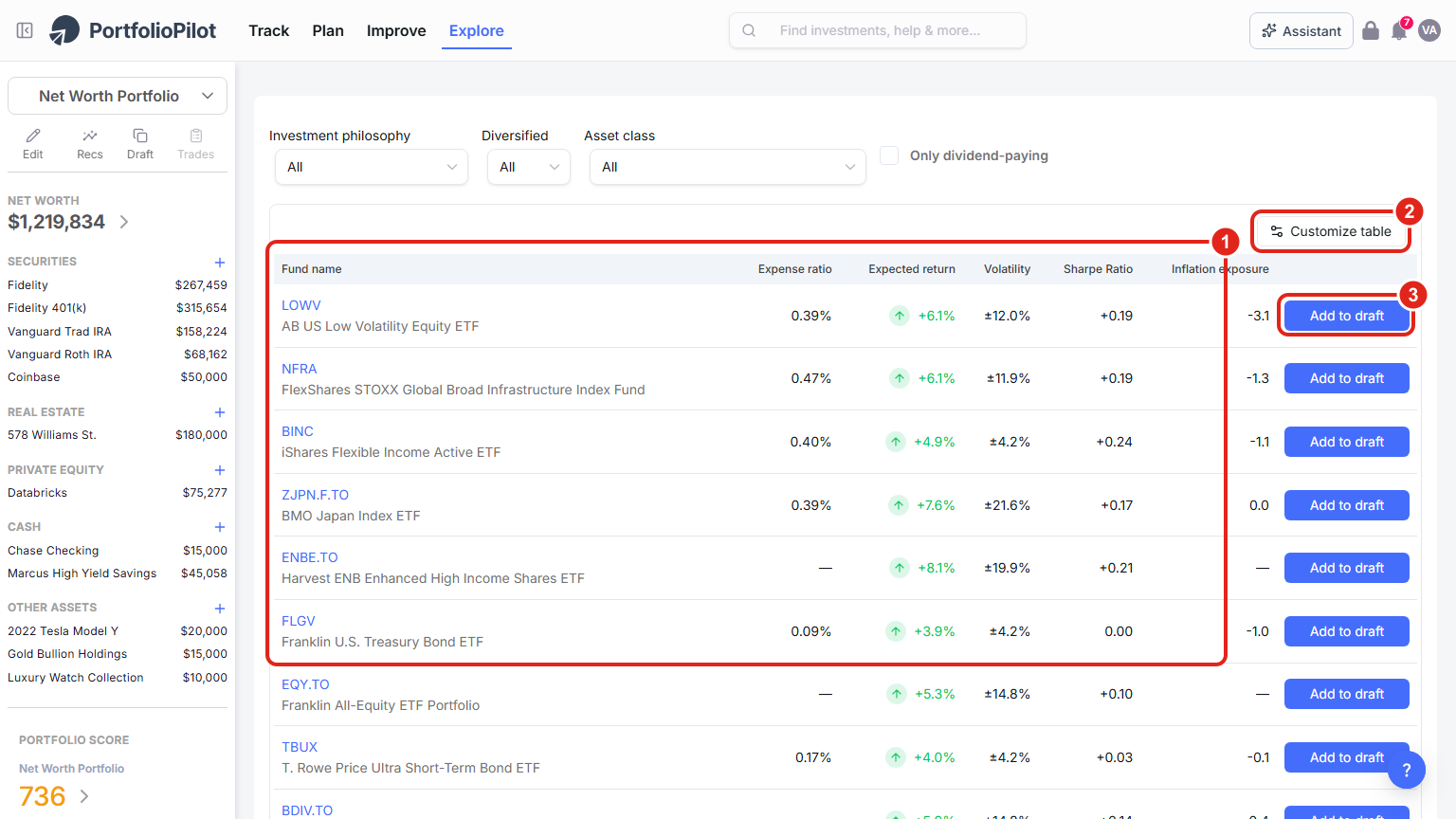Click the PortfolioPilot logo
1456x819 pixels.
pos(133,30)
